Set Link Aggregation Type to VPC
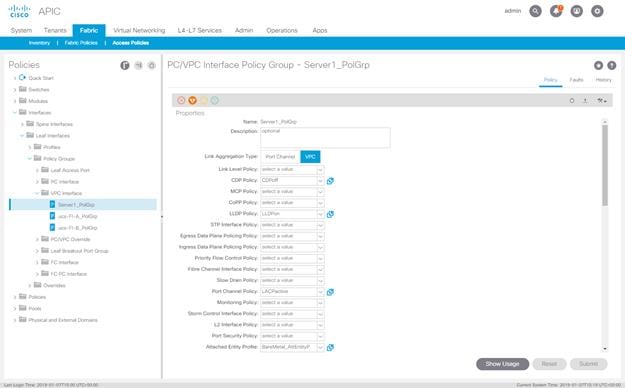Viewport: 625px width, 388px height. pyautogui.click(x=310, y=157)
